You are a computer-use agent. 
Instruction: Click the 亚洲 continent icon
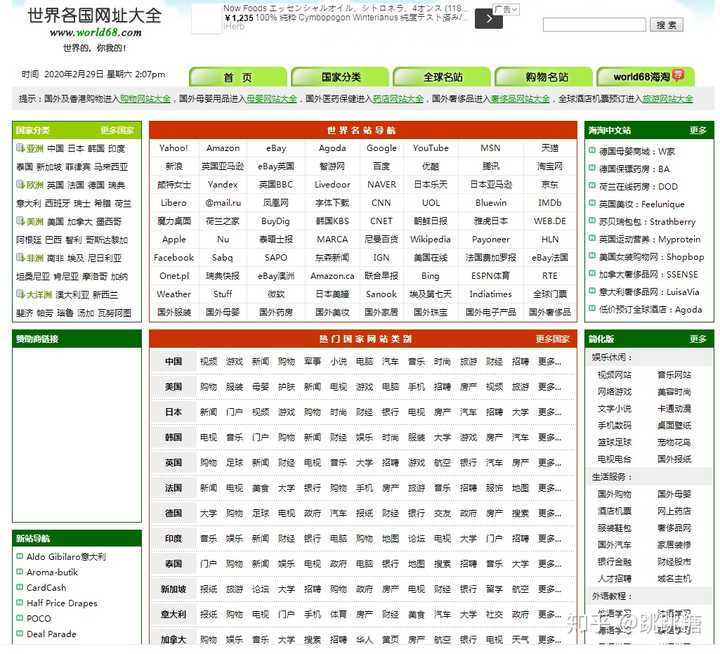pyautogui.click(x=20, y=148)
